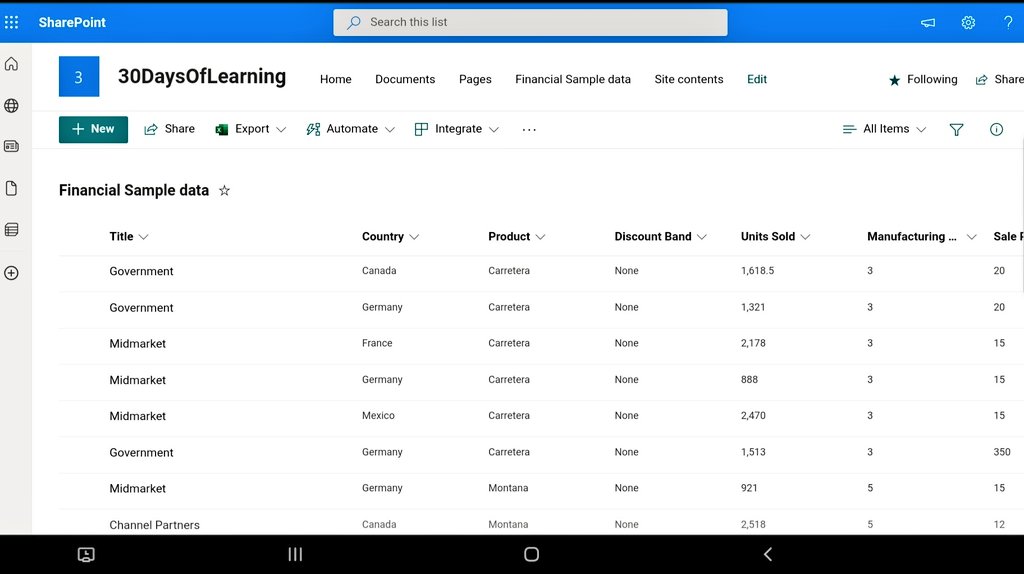This screenshot has width=1024, height=574.
Task: Open the app launcher waffle icon
Action: point(11,22)
